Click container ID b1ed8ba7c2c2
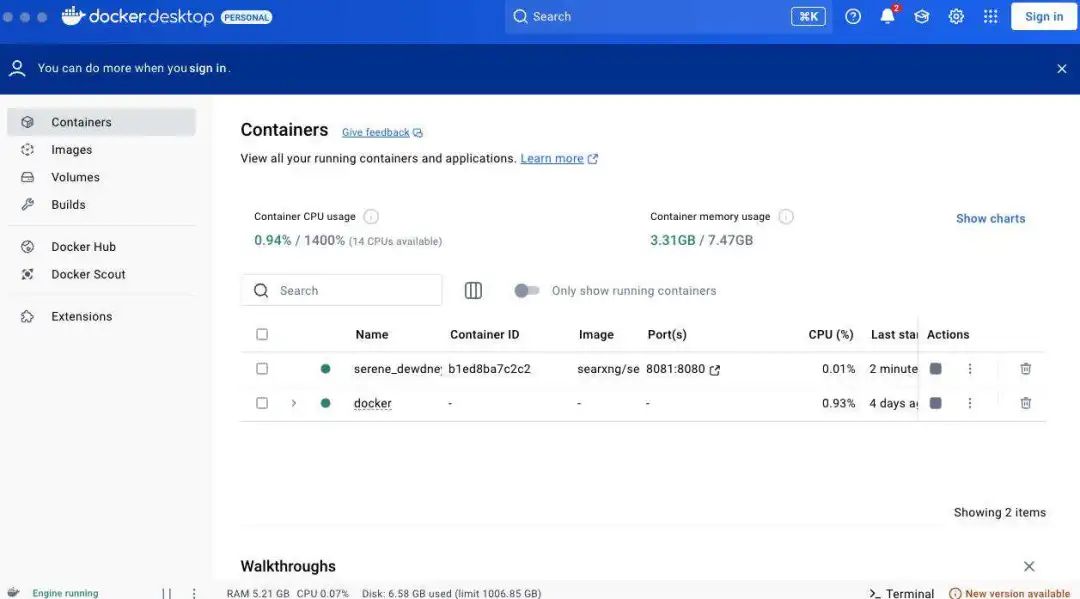The width and height of the screenshot is (1080, 599). [x=489, y=369]
